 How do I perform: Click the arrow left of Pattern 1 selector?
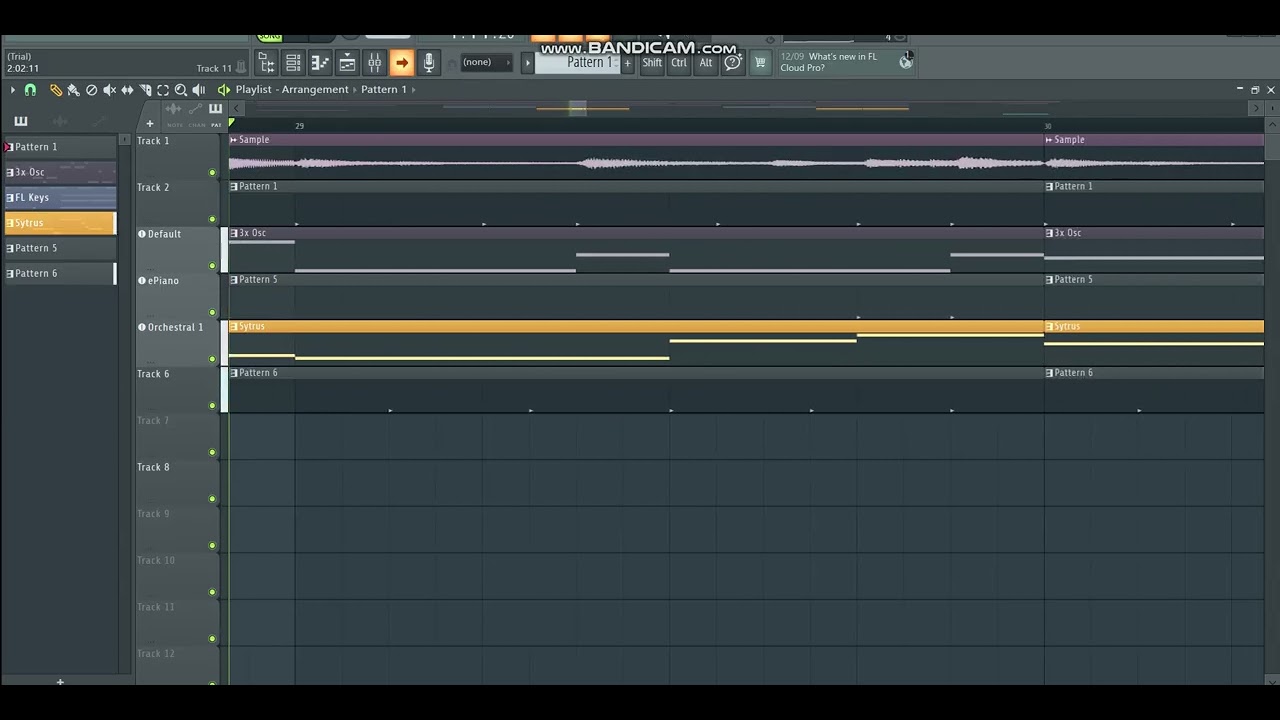click(528, 63)
